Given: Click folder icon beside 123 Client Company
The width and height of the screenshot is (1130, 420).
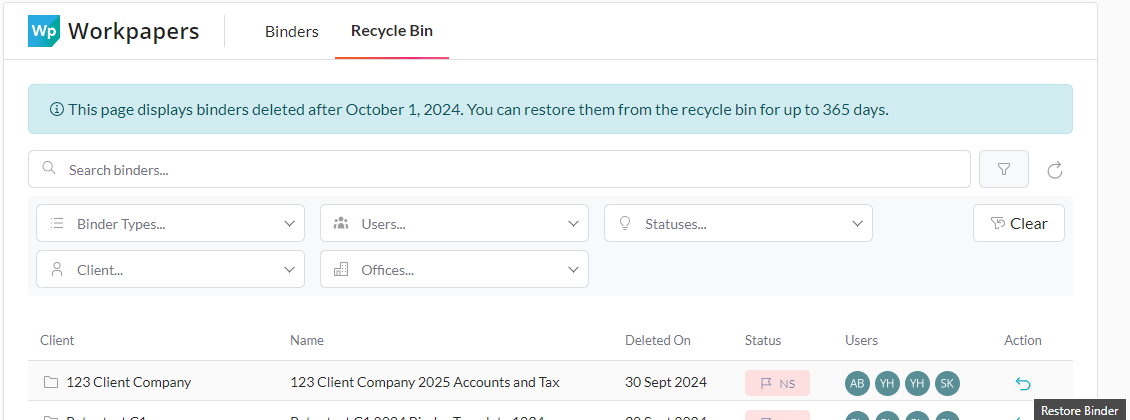Looking at the screenshot, I should point(50,383).
